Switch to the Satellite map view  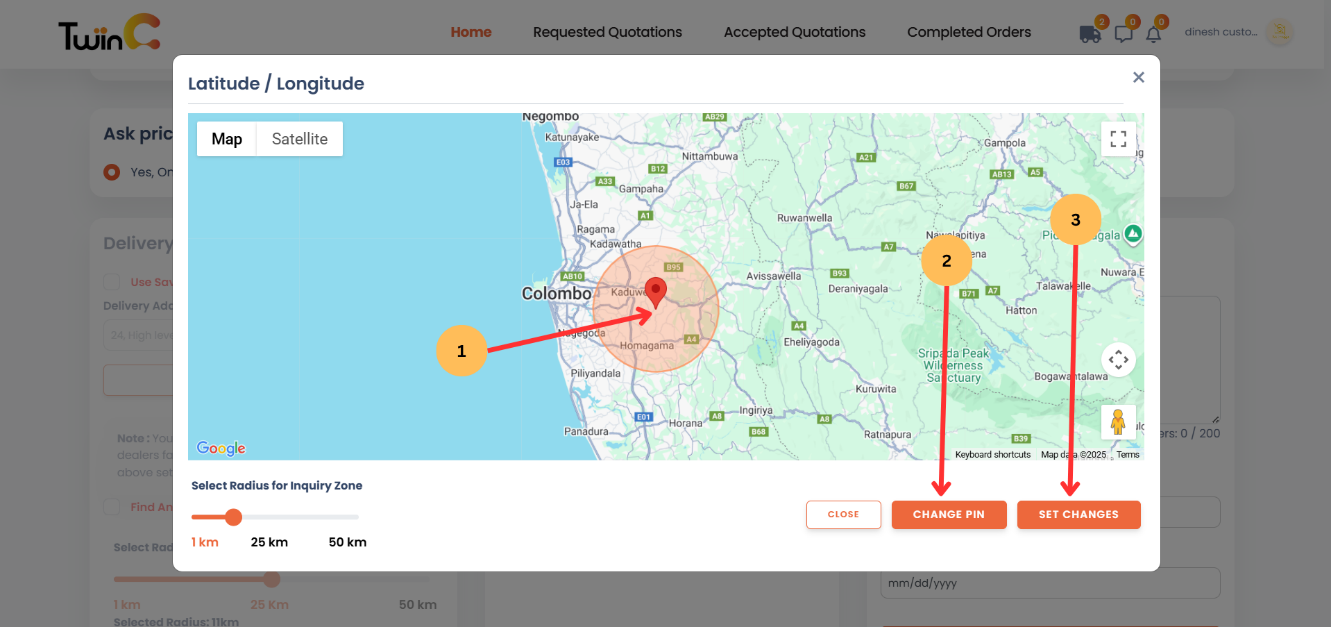(298, 139)
